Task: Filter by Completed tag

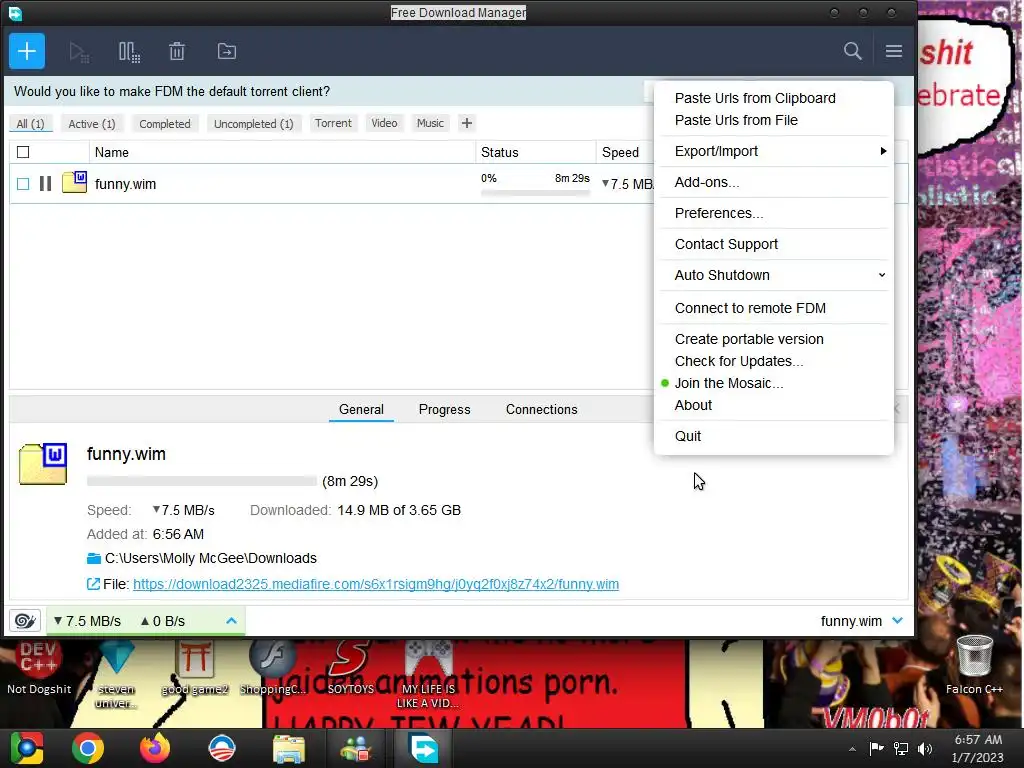Action: click(x=165, y=123)
